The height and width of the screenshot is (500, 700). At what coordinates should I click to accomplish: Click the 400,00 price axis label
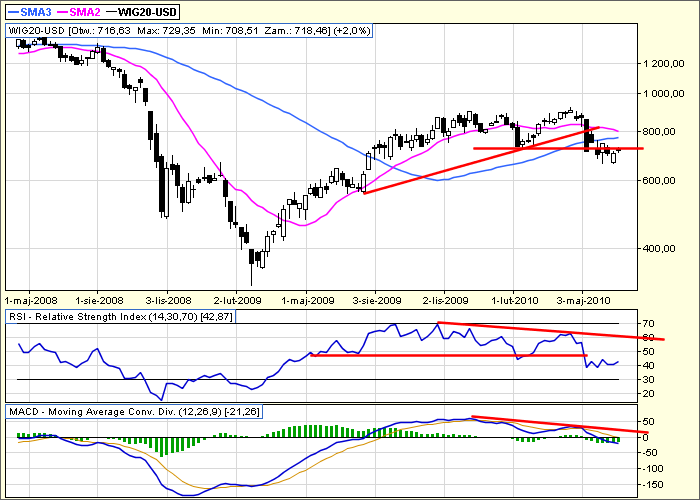coord(659,249)
